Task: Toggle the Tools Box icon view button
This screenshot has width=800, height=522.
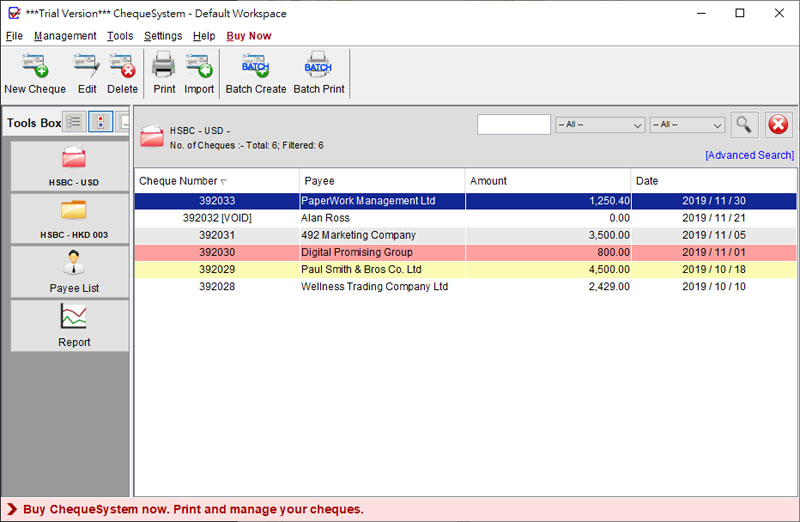Action: click(x=100, y=122)
